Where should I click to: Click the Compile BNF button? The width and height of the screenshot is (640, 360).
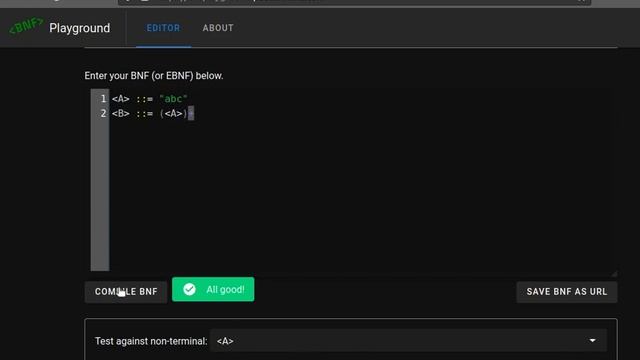(126, 292)
